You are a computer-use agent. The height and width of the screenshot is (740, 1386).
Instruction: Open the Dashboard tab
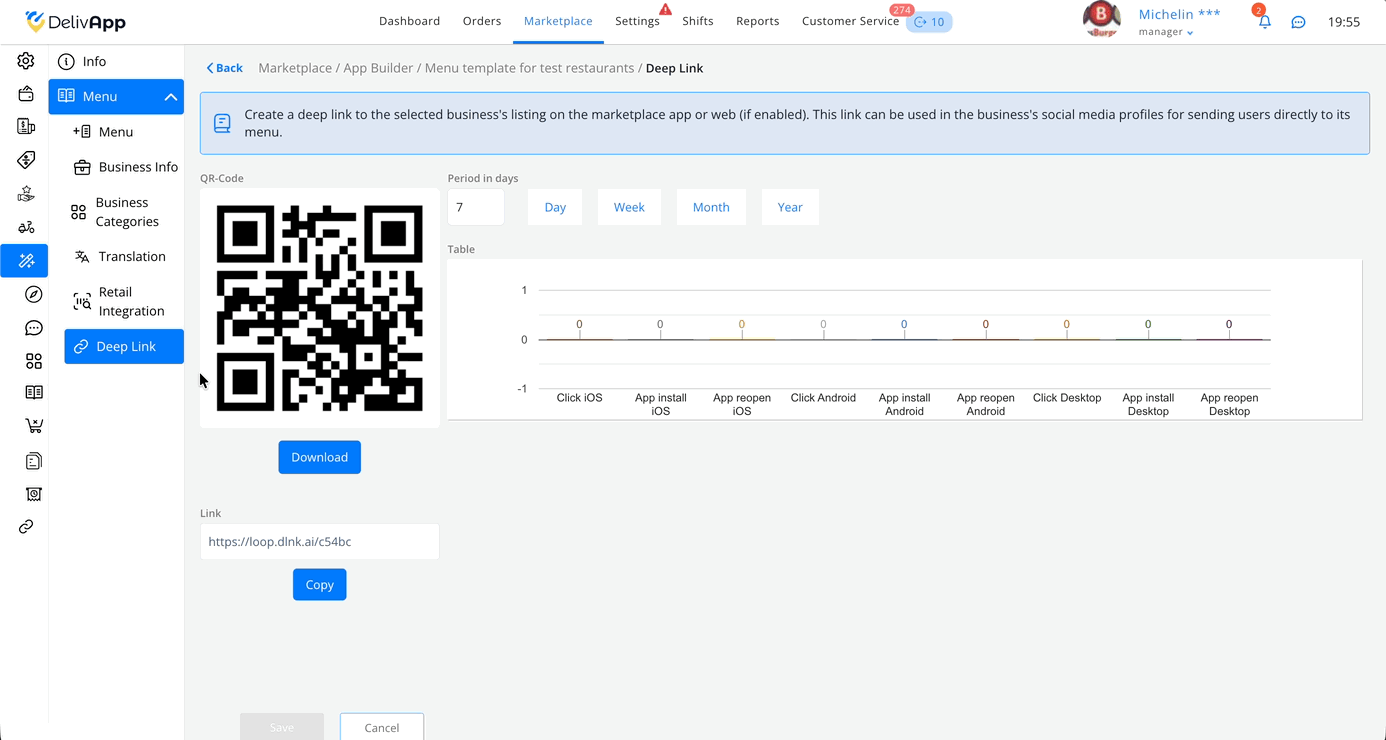pyautogui.click(x=410, y=21)
